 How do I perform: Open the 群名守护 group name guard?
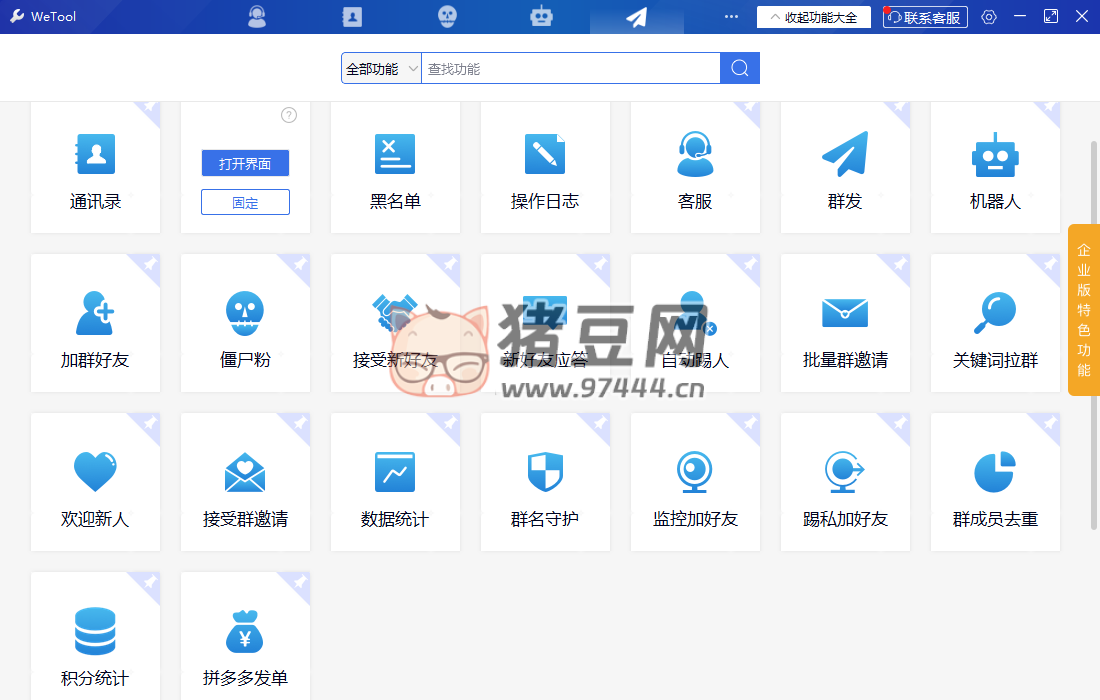[x=545, y=485]
